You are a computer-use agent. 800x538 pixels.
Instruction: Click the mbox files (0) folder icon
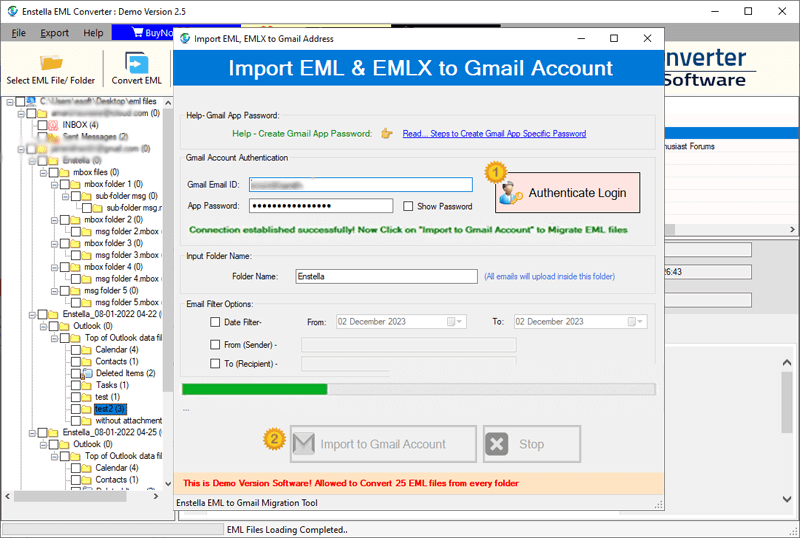click(x=64, y=173)
